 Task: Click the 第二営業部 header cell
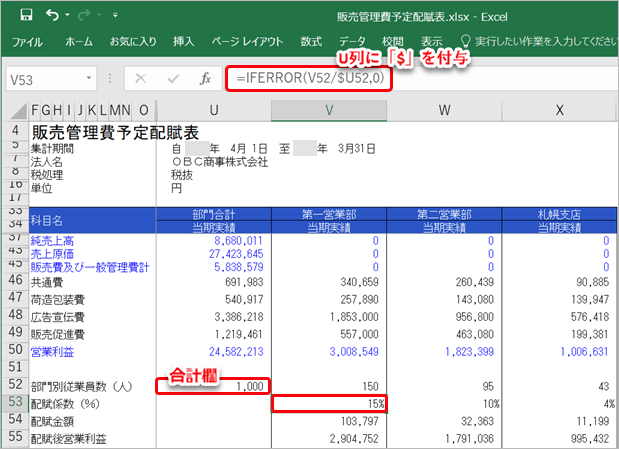point(444,214)
